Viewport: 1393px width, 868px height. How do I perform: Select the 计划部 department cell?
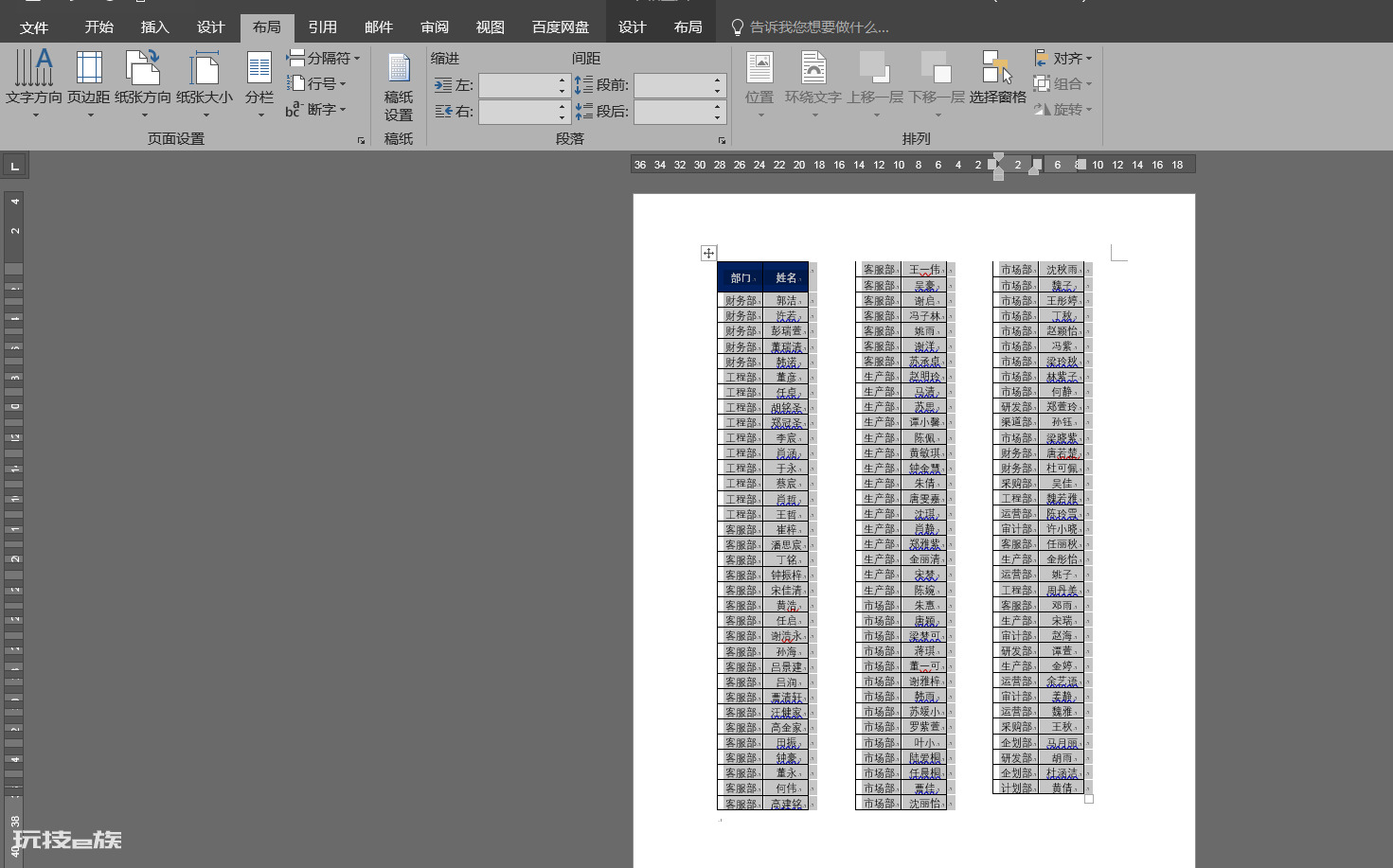[x=1017, y=788]
